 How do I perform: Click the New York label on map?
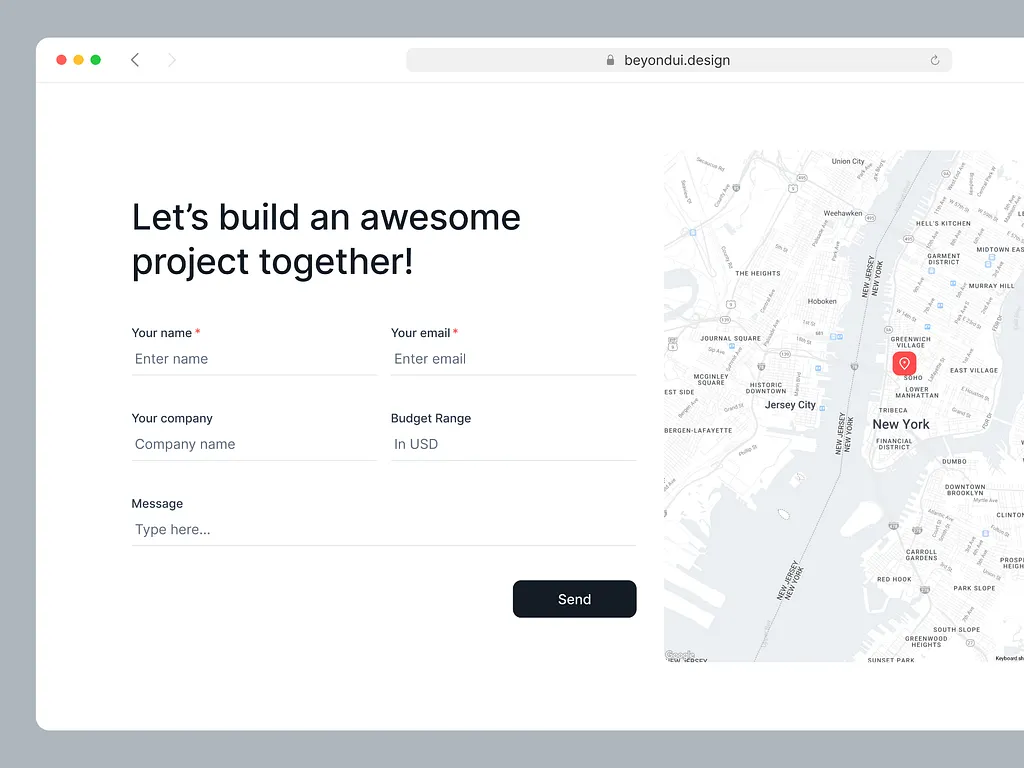[x=901, y=424]
